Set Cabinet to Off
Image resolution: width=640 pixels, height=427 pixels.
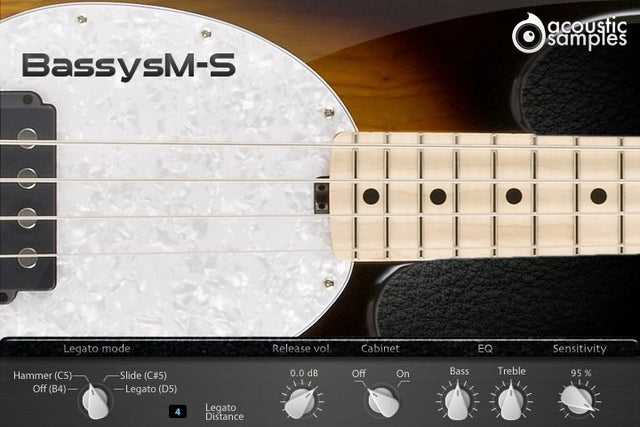point(358,374)
